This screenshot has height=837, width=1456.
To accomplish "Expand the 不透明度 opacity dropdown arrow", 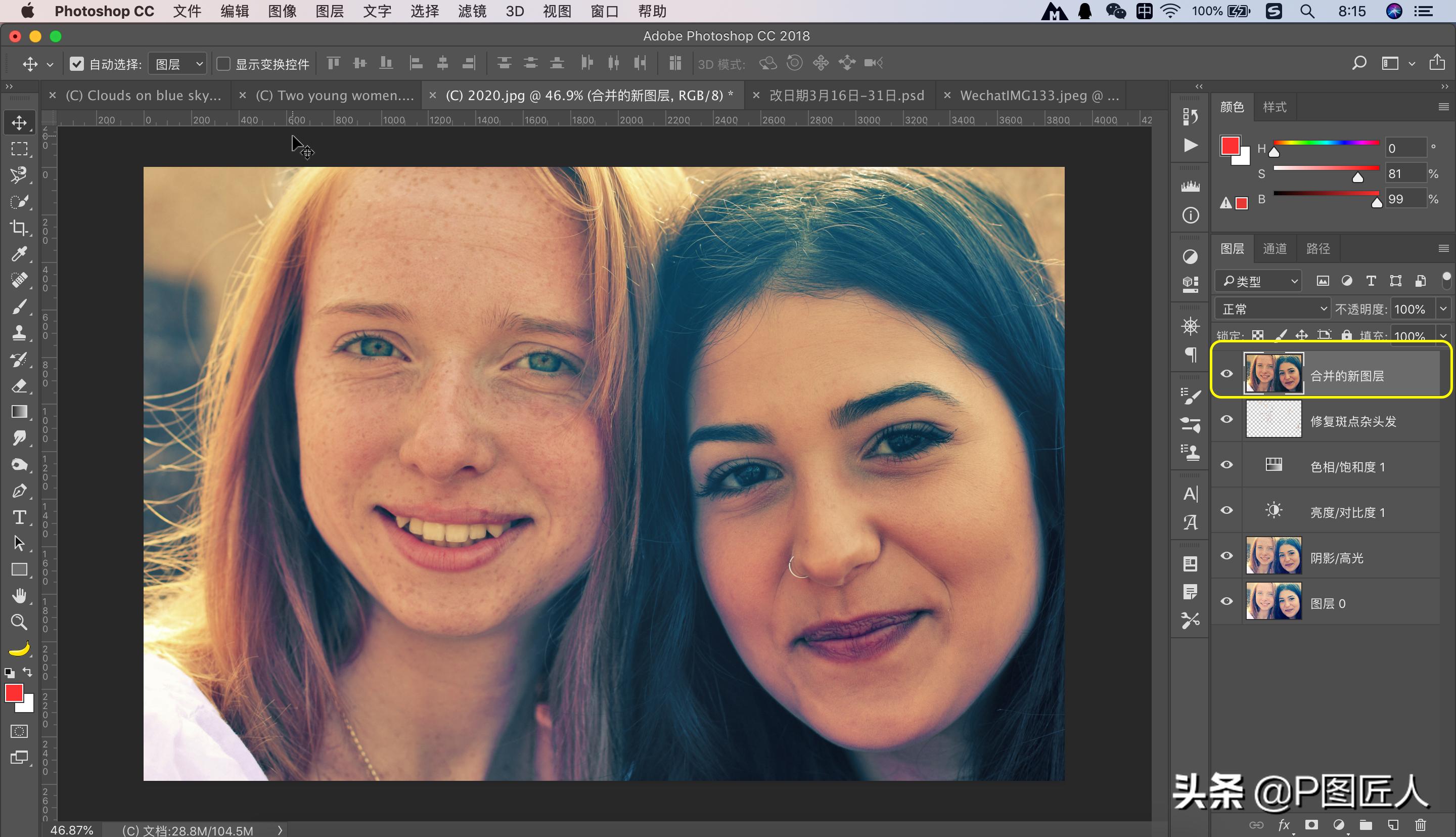I will coord(1443,310).
